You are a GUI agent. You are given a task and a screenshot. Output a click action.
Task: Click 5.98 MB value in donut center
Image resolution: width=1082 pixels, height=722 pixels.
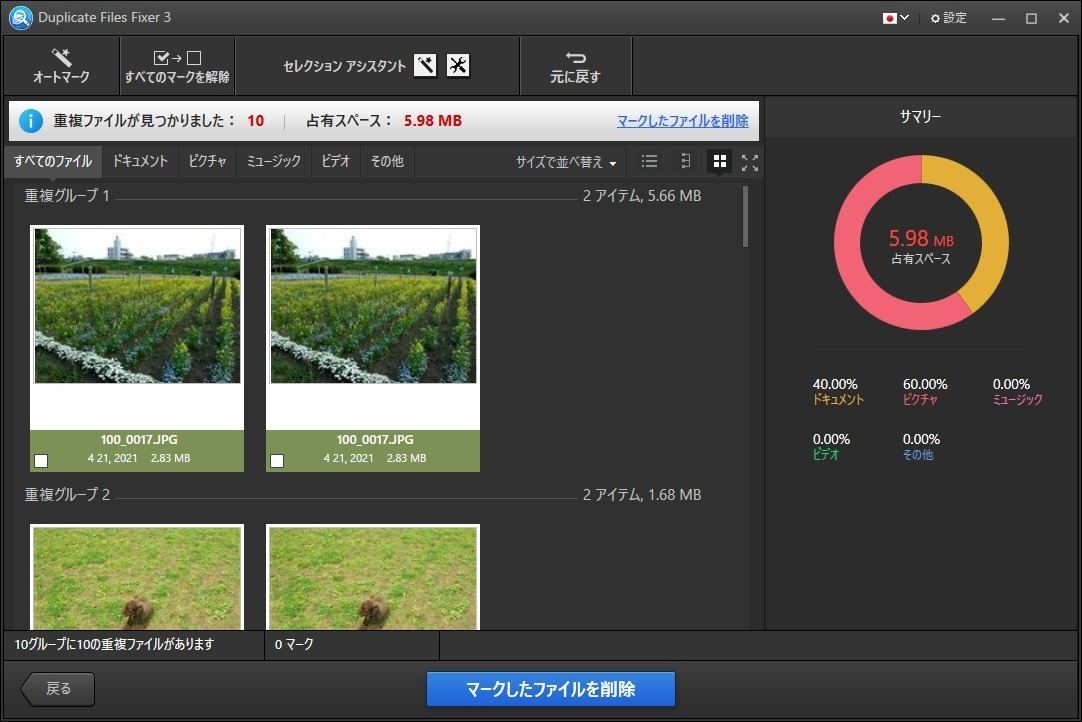coord(921,239)
